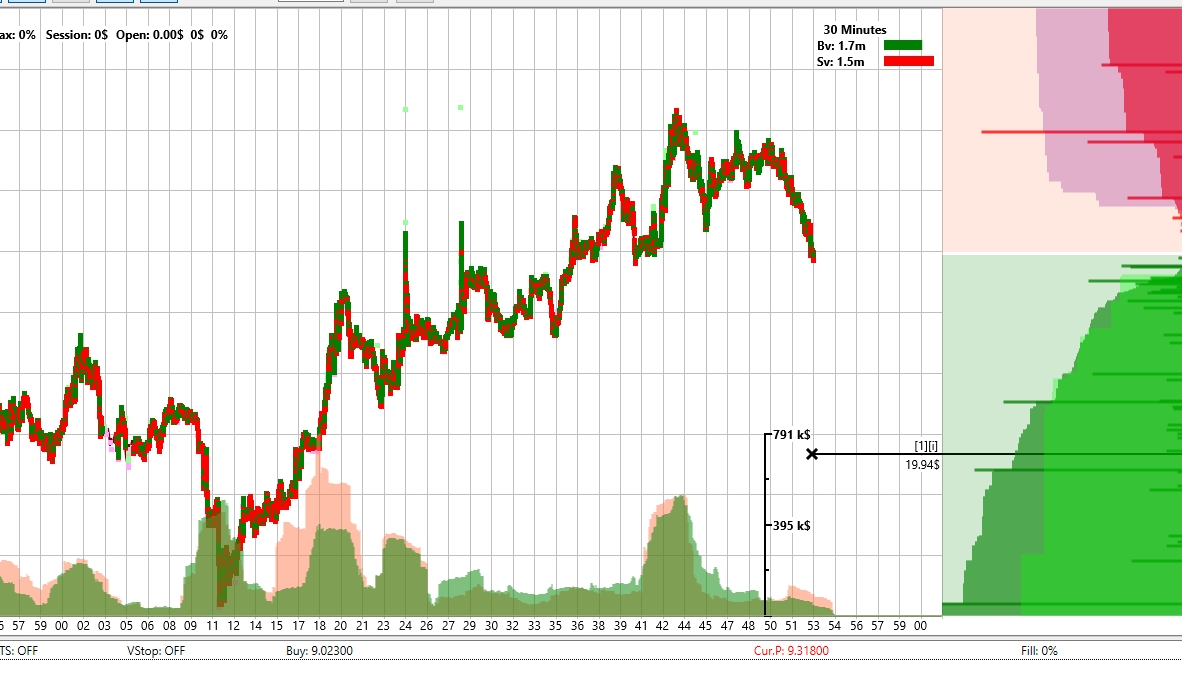This screenshot has height=700, width=1182.
Task: Select minute 11 on the time axis
Action: [x=211, y=625]
